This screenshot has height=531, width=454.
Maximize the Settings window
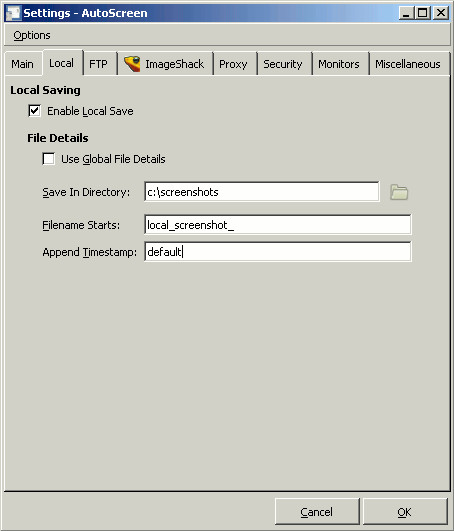(x=423, y=13)
